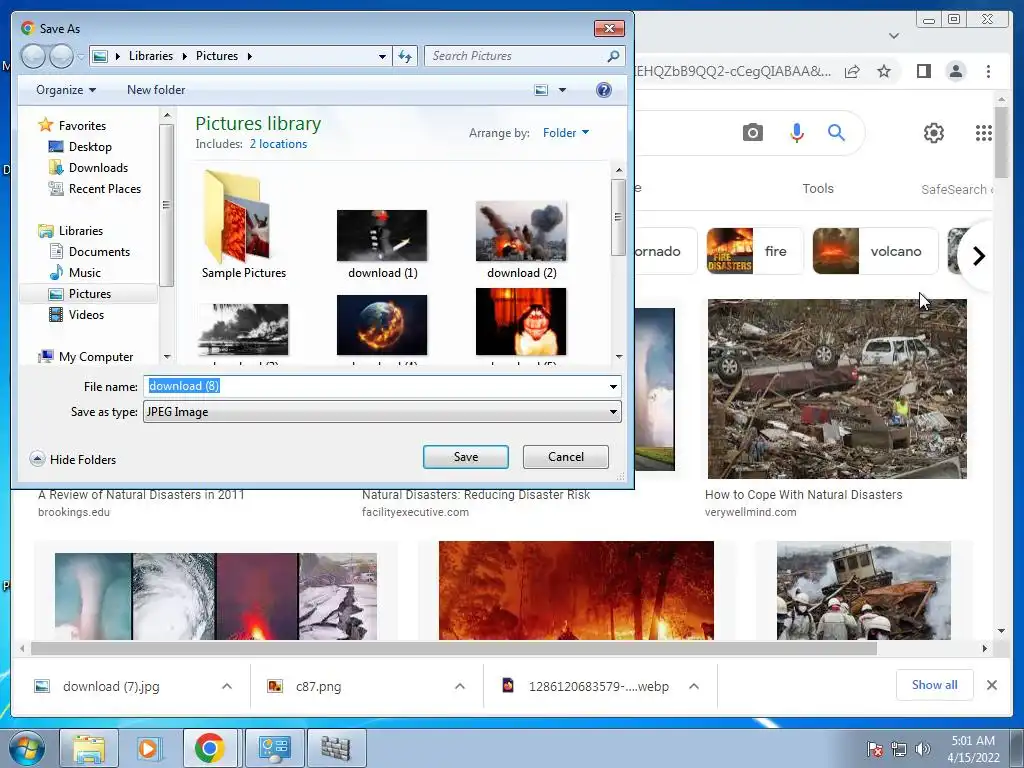Collapse the folder pane with Hide Folders
Screen dimensions: 1024x768
pos(73,459)
